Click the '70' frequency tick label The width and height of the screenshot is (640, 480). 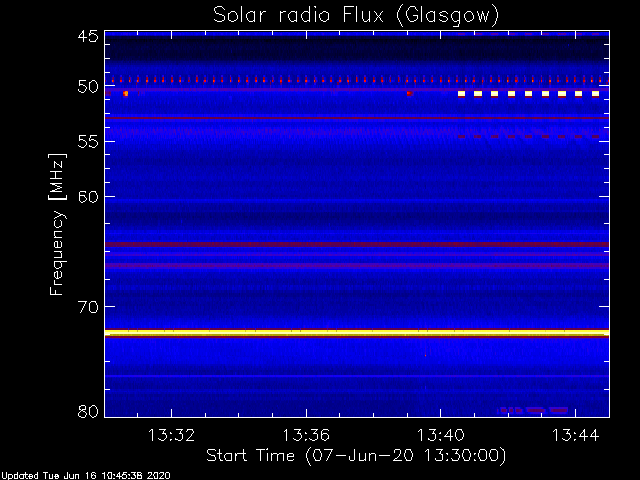88,307
